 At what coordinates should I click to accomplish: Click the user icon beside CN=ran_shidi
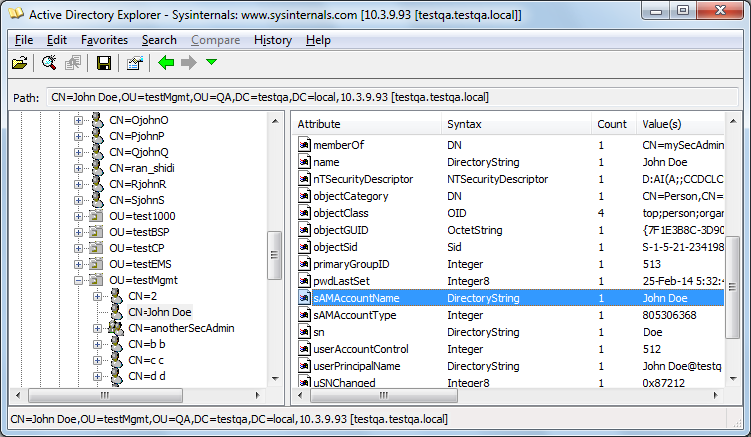[x=97, y=168]
